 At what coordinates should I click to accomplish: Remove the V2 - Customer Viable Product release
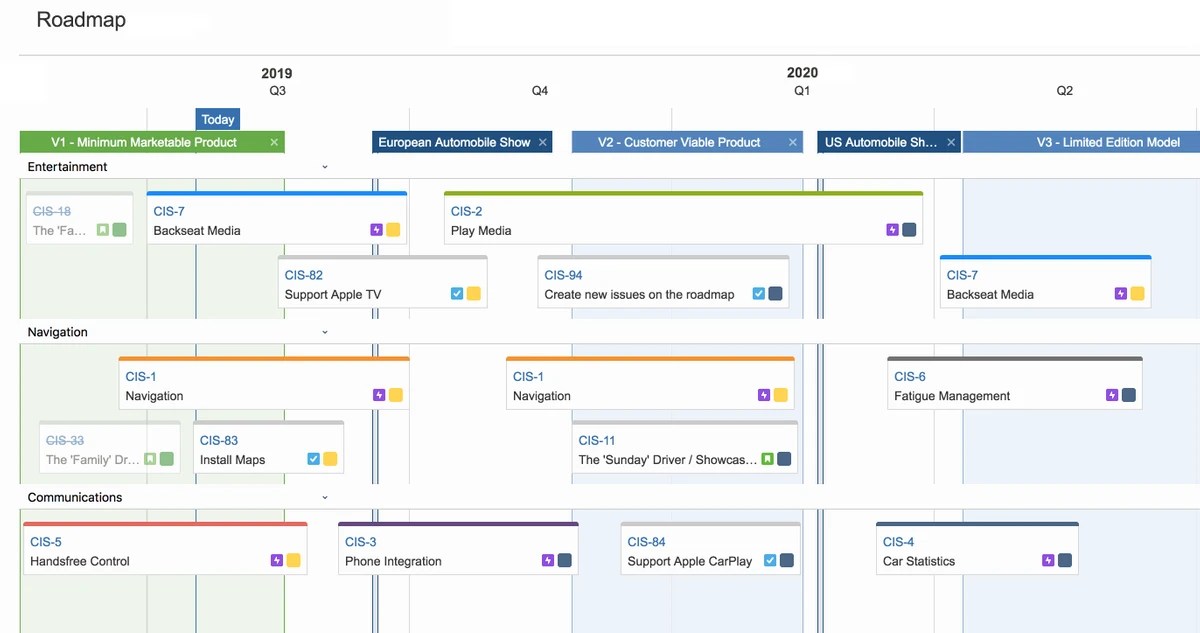(793, 143)
